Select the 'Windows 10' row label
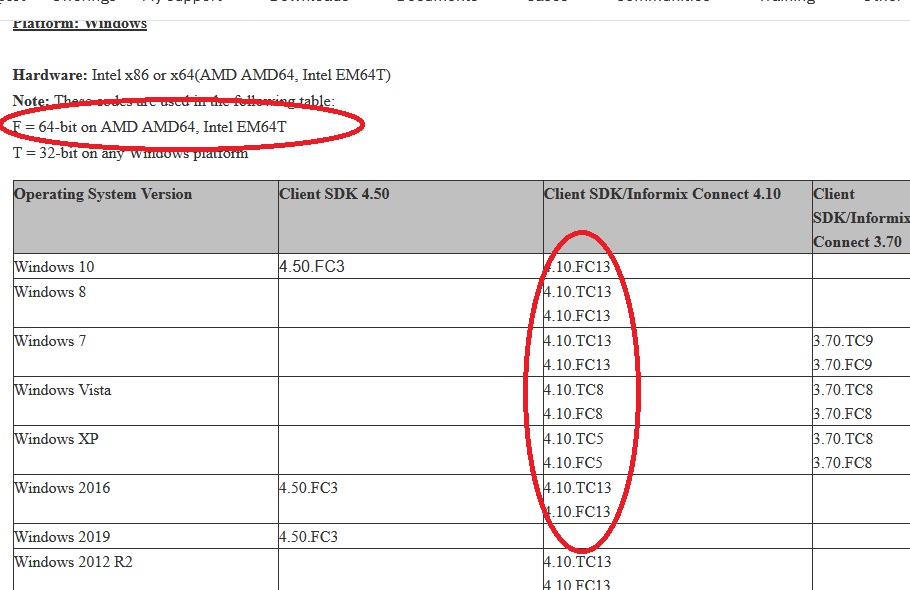The image size is (910, 590). point(54,267)
